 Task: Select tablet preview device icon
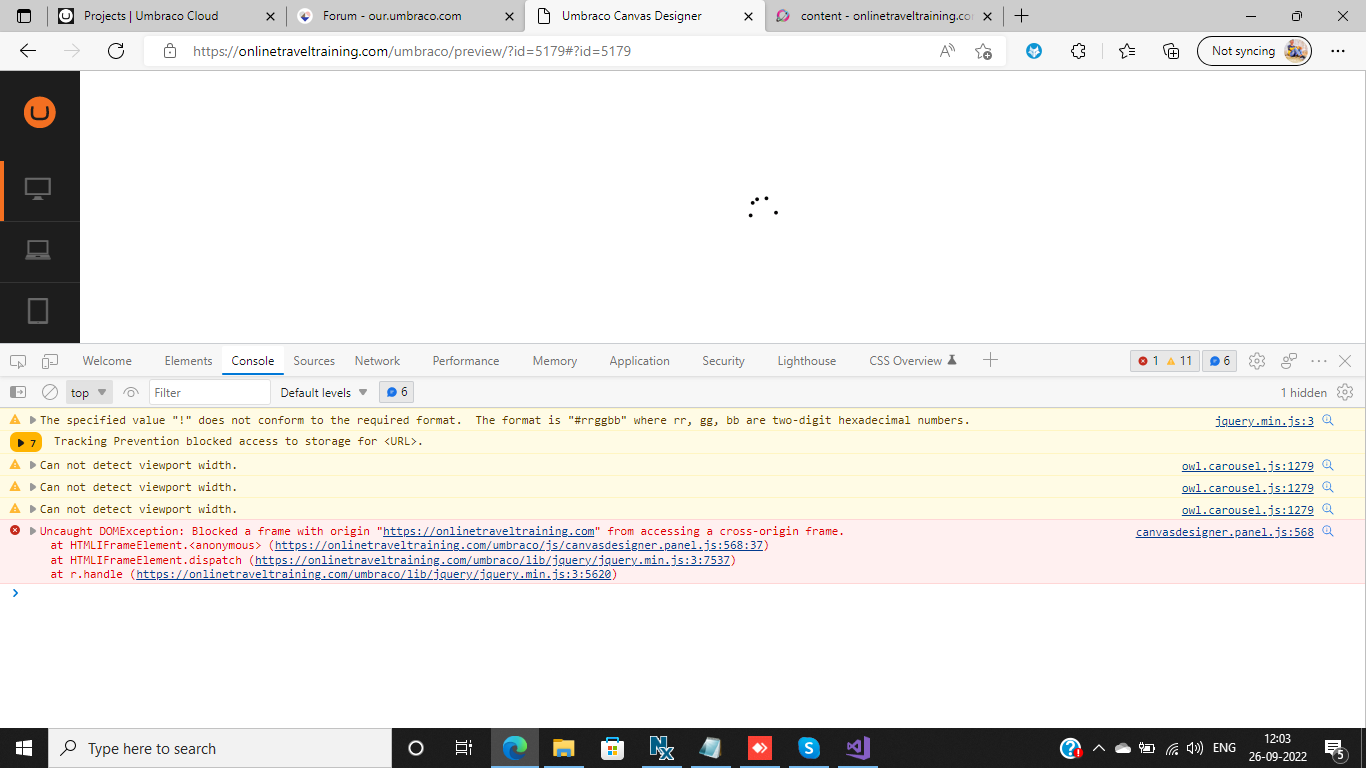point(38,311)
